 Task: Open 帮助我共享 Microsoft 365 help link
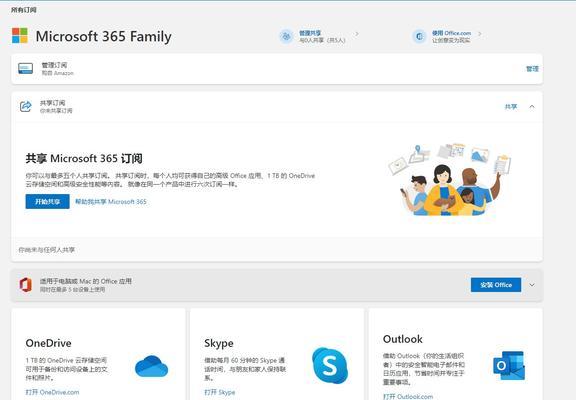point(111,202)
